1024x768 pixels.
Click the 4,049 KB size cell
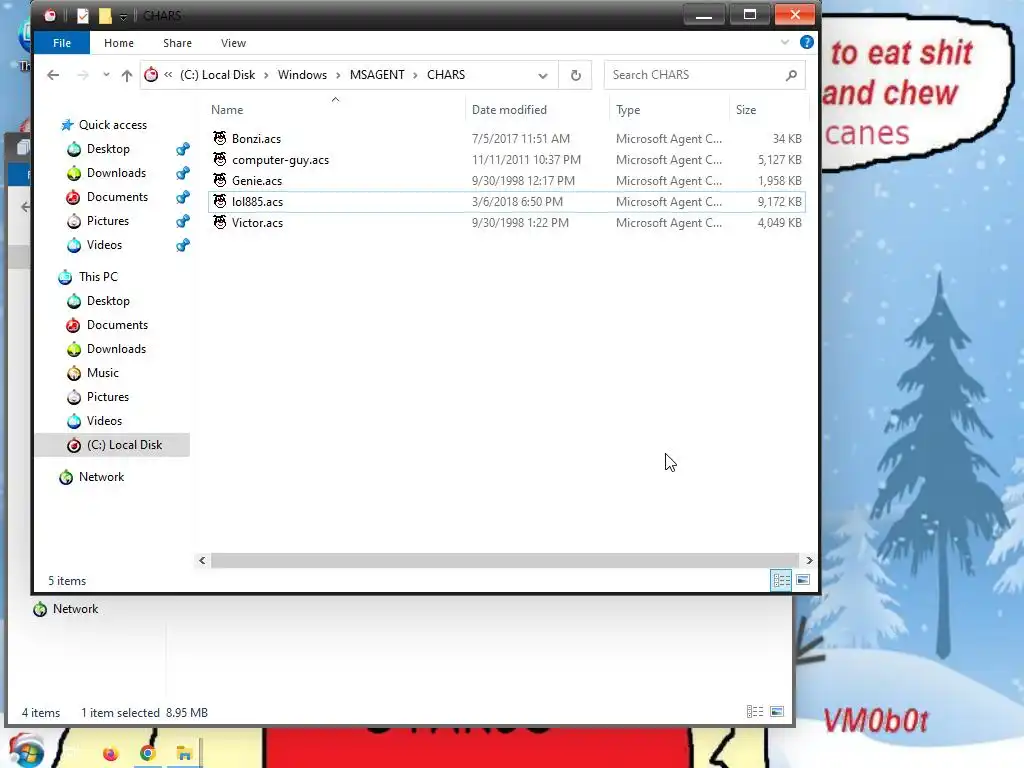click(779, 223)
